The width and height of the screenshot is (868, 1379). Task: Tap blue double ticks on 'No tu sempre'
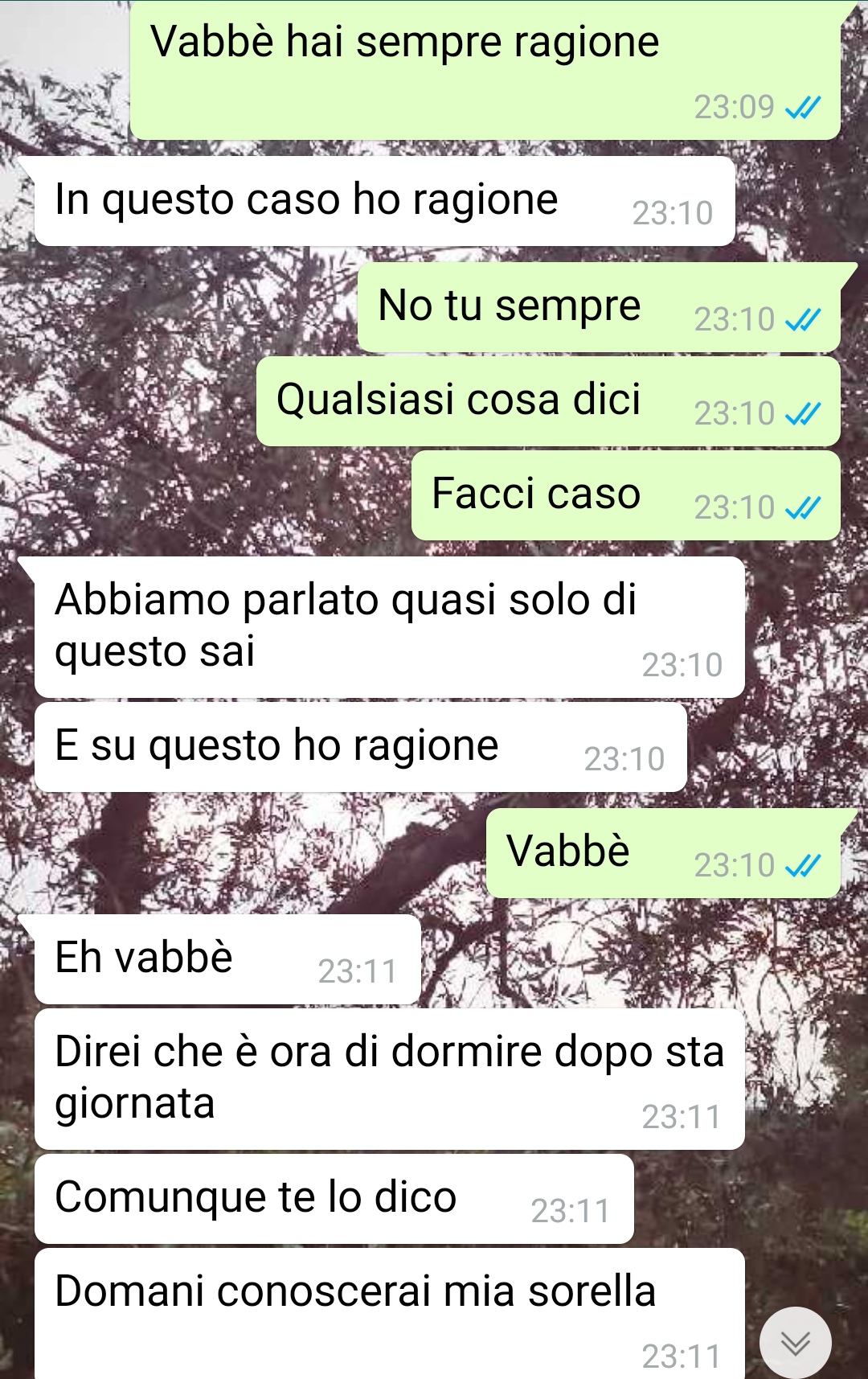(803, 320)
